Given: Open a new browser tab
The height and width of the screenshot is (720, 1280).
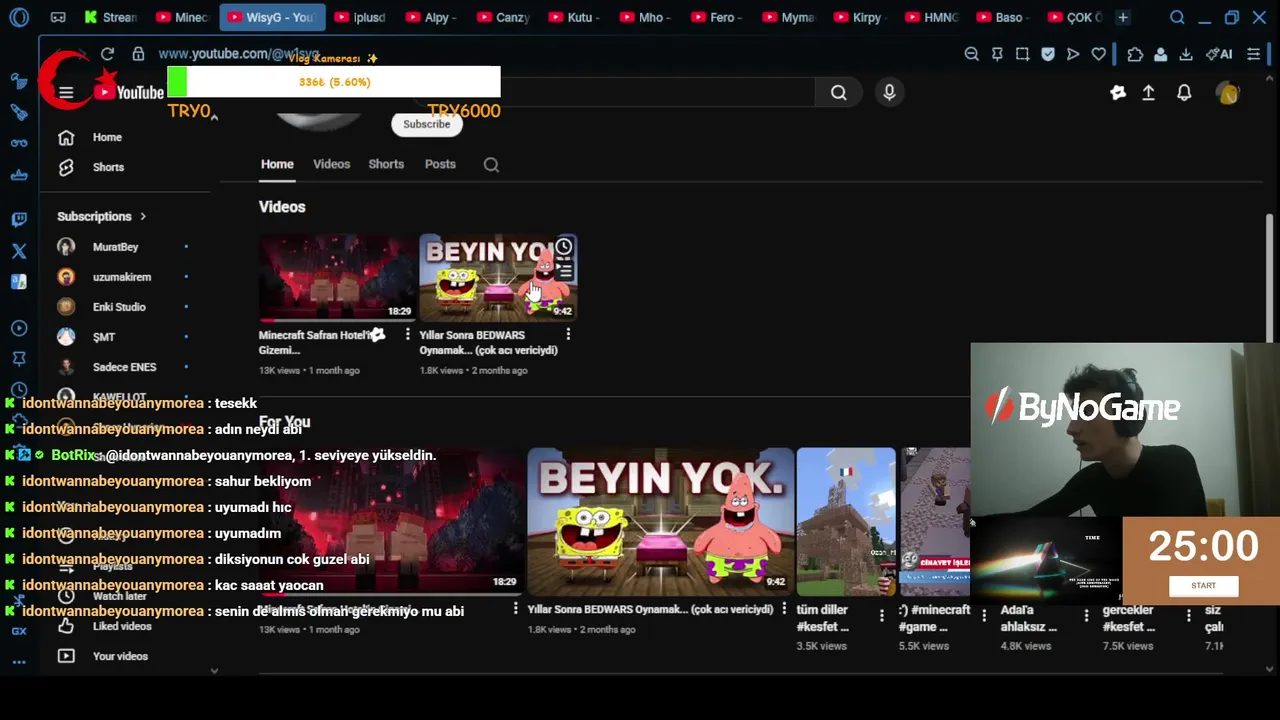Looking at the screenshot, I should [x=1123, y=17].
